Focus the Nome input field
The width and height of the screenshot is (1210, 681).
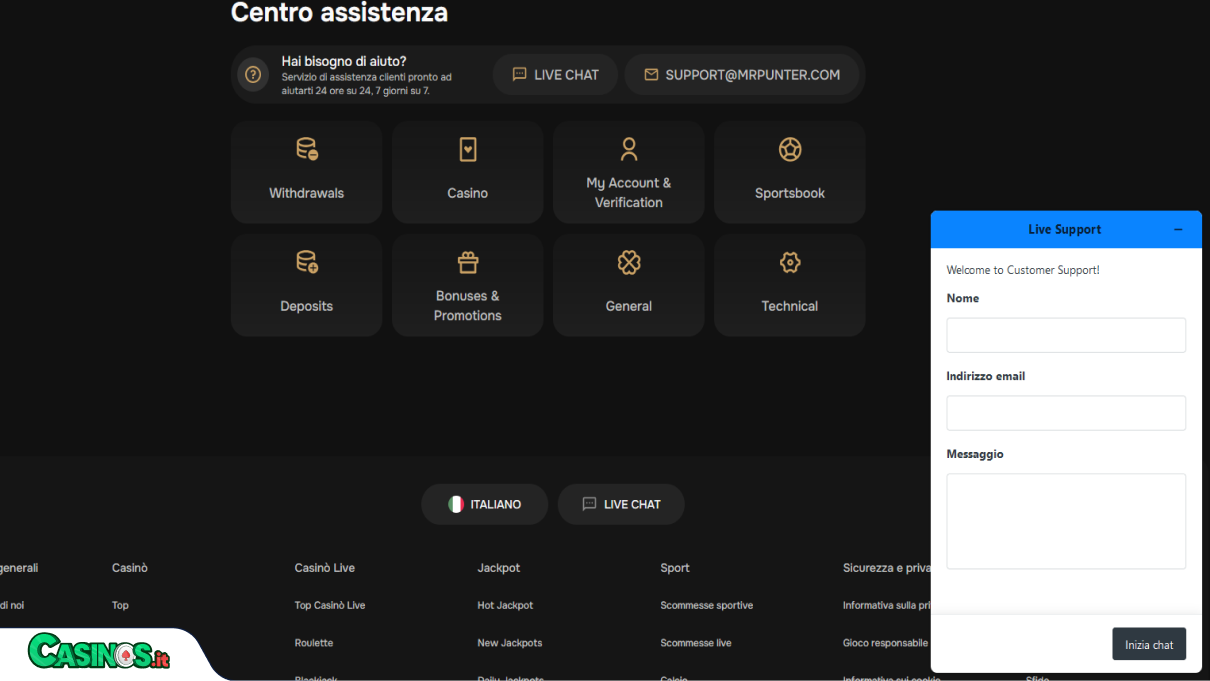click(1066, 335)
